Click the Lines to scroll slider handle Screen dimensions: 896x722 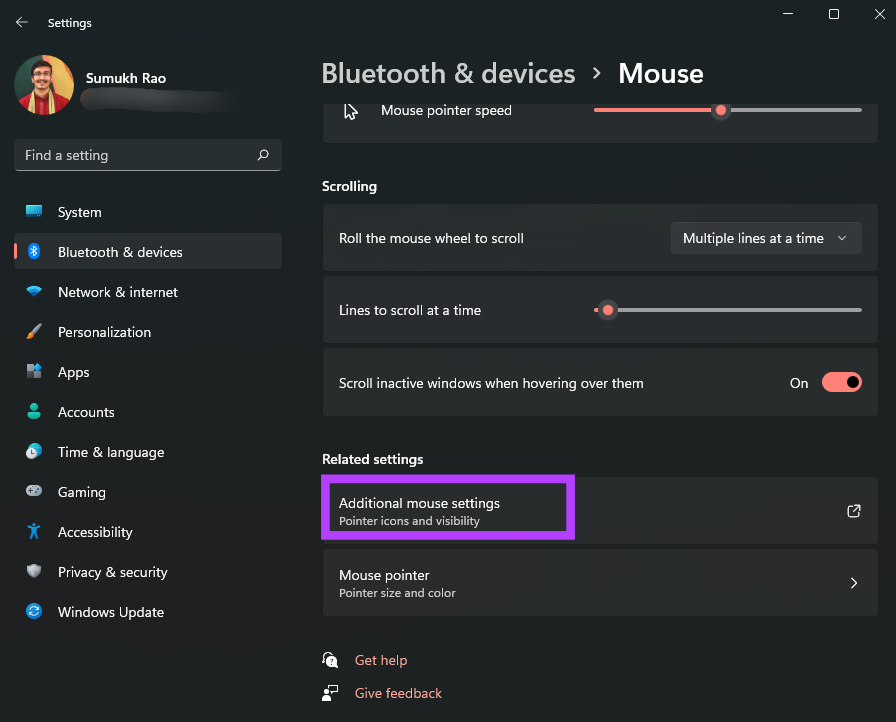point(608,310)
